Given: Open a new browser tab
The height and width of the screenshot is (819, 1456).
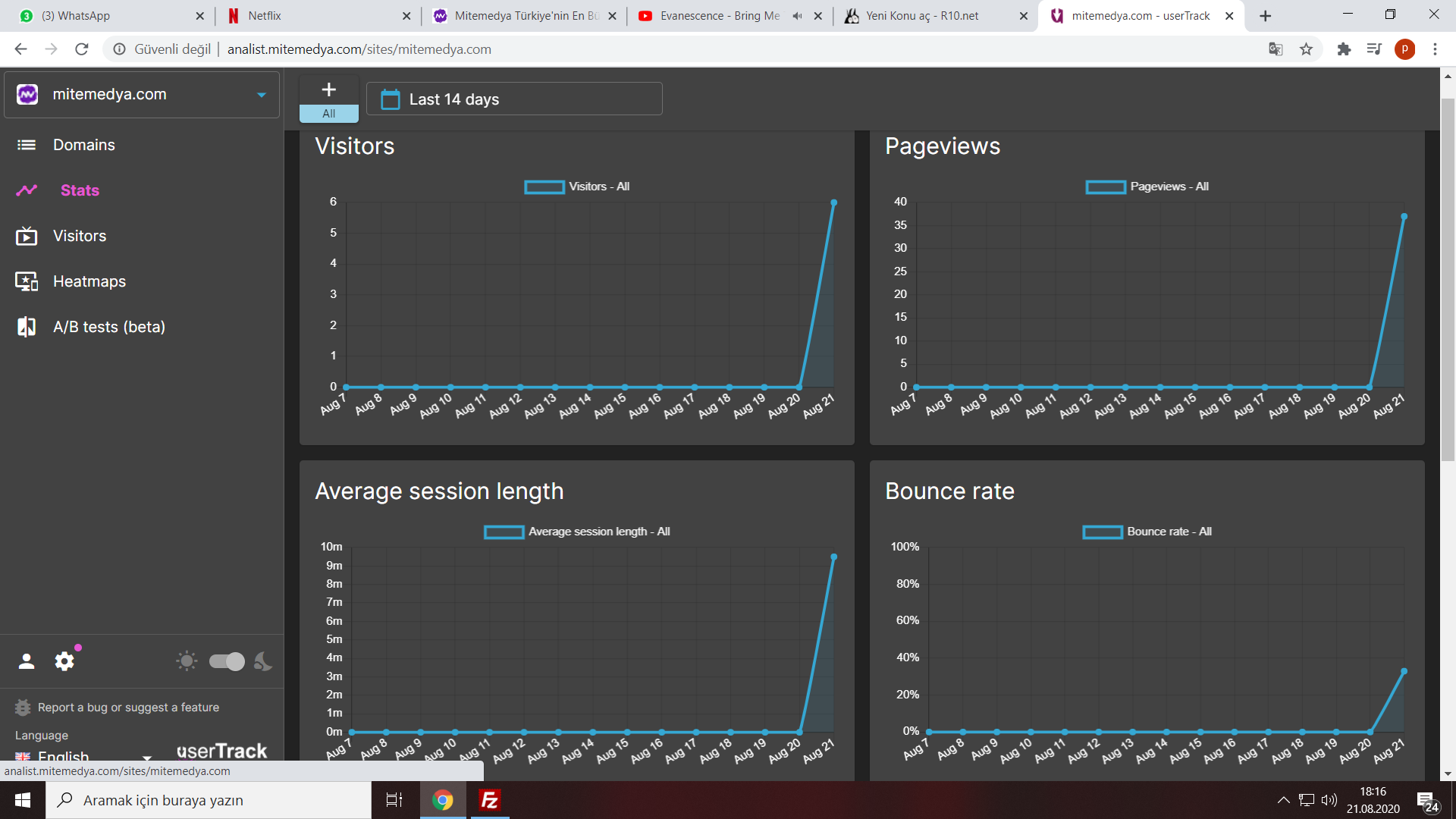Looking at the screenshot, I should point(1265,16).
